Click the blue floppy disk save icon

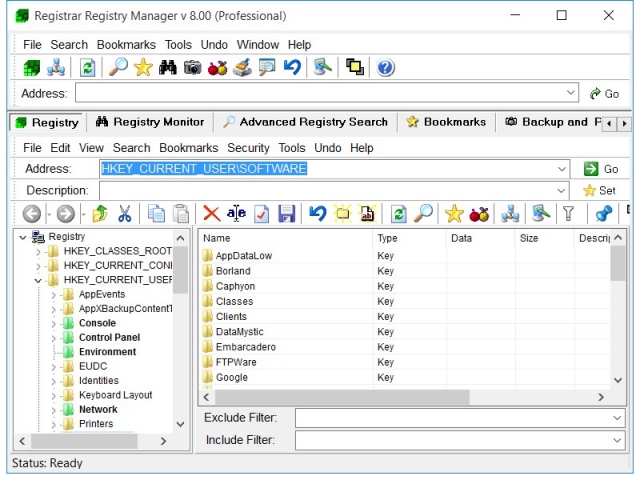point(287,213)
